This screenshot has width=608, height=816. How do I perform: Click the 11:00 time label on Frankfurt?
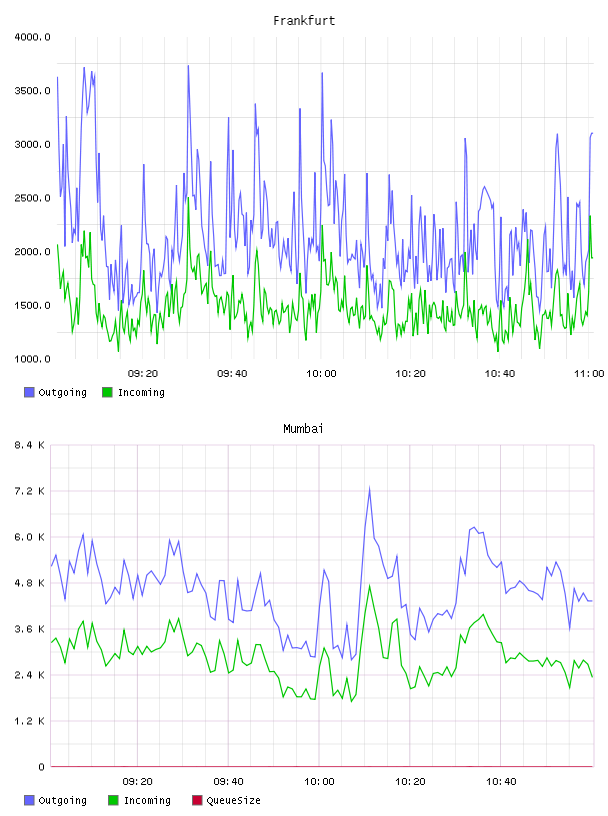pos(589,373)
